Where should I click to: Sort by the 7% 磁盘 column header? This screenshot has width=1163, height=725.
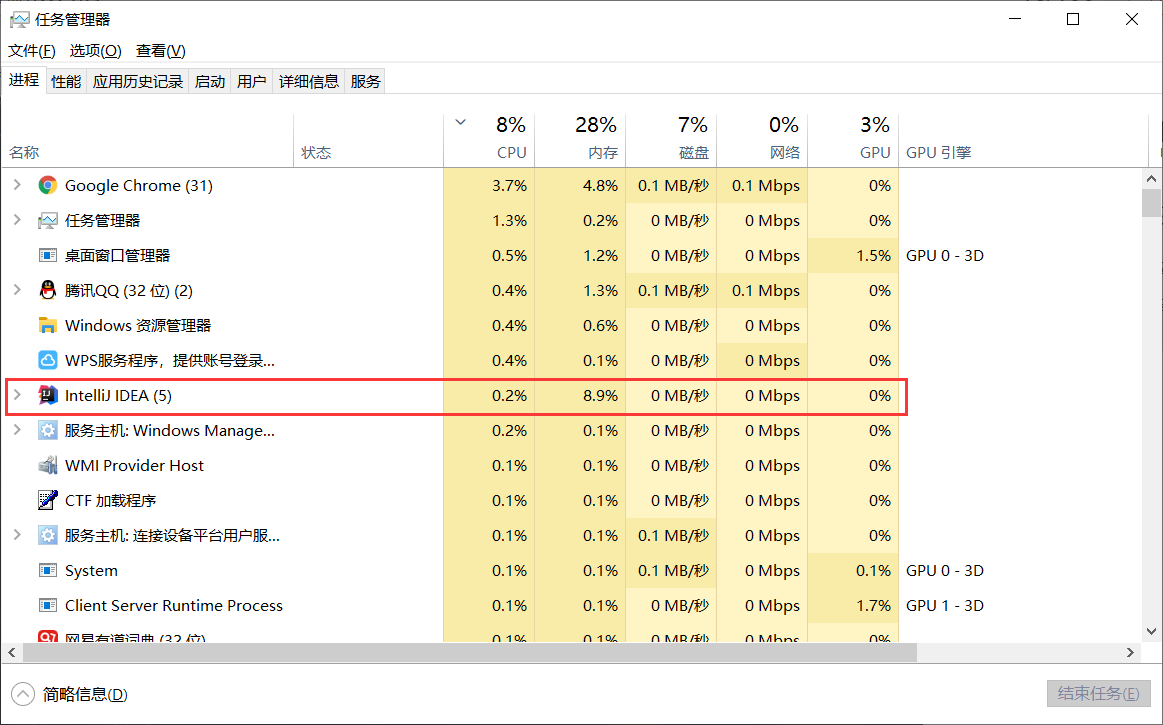pyautogui.click(x=671, y=141)
